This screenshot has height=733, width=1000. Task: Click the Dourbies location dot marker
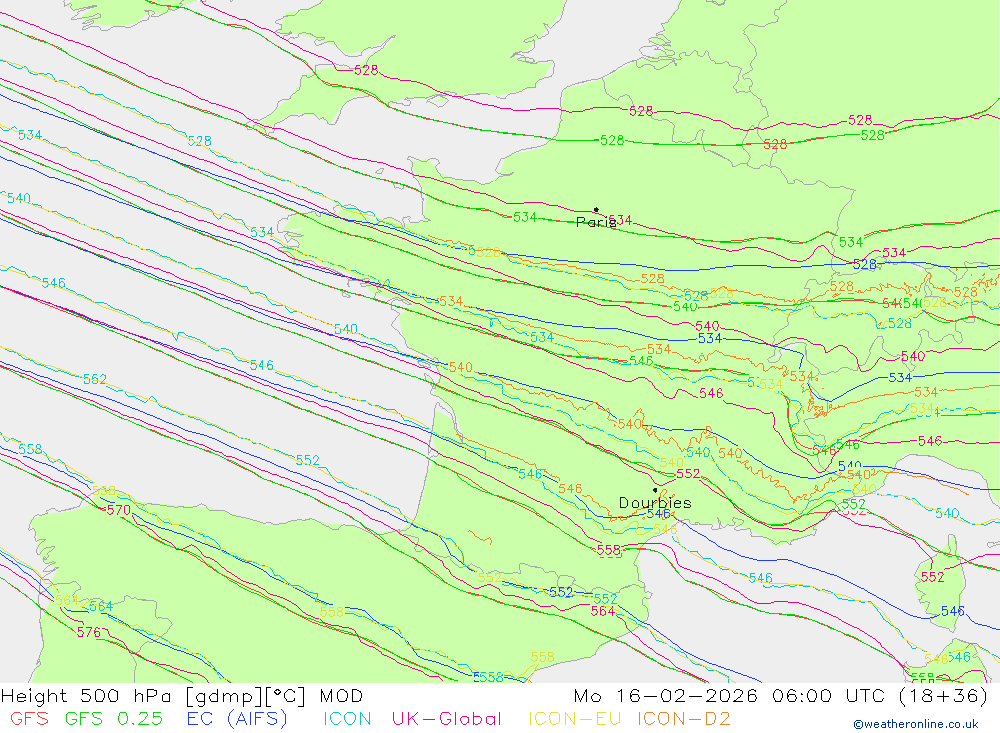[655, 490]
